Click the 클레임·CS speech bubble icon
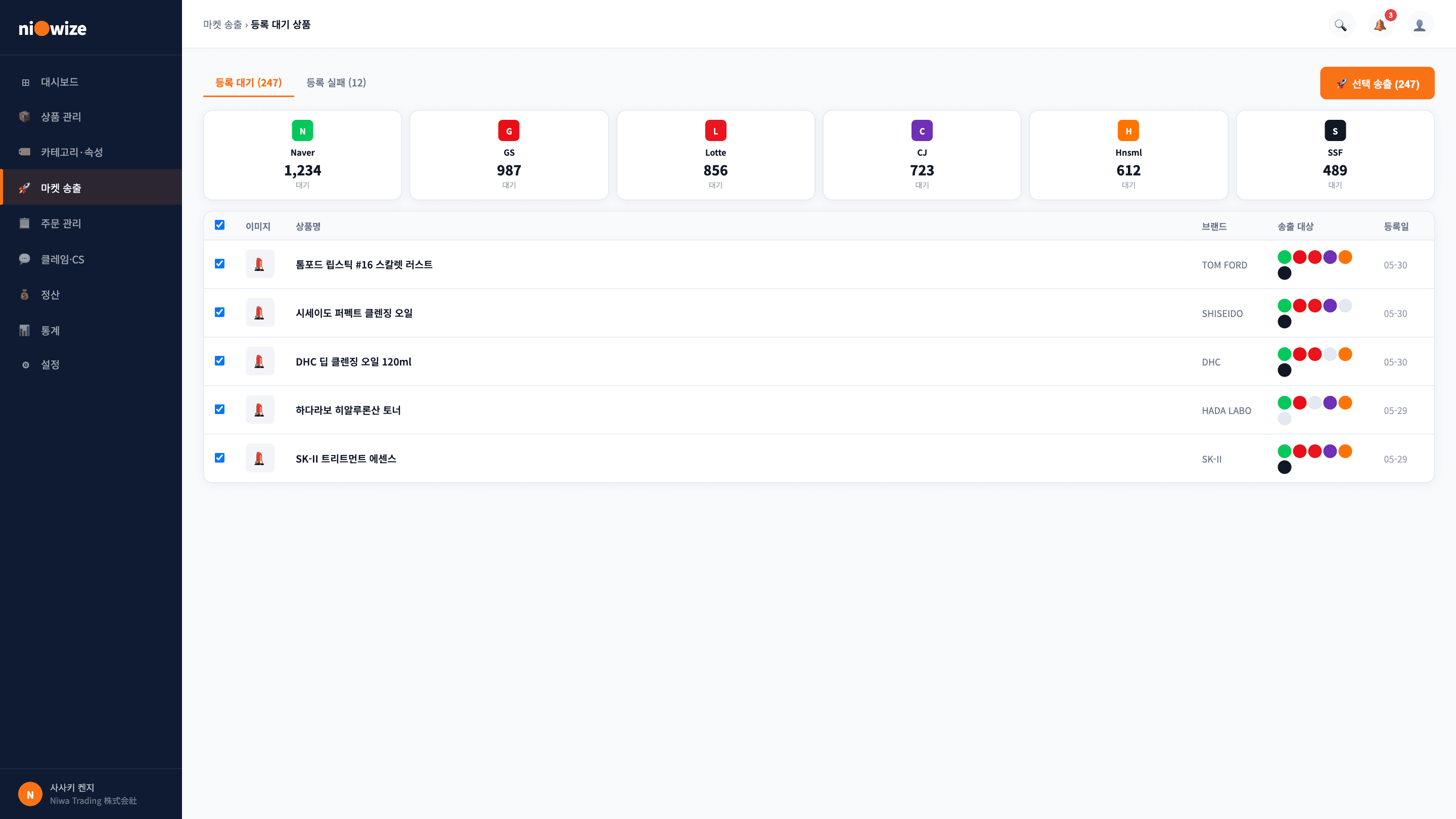The image size is (1456, 819). coord(24,259)
